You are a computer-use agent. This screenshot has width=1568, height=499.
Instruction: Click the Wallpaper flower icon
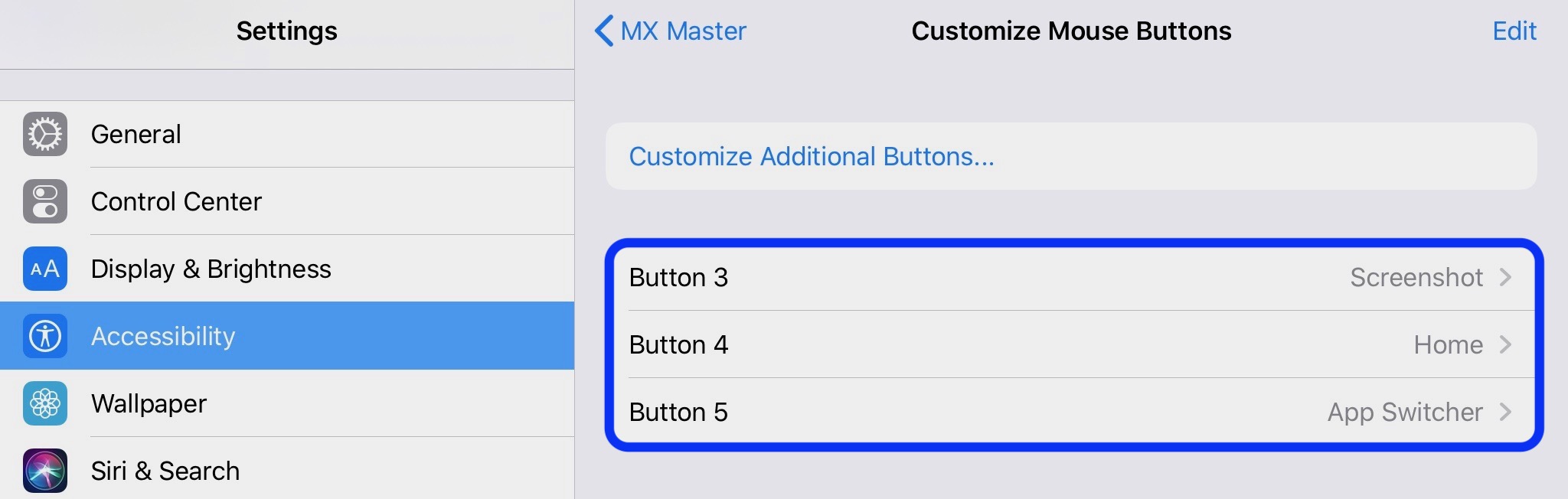pyautogui.click(x=45, y=403)
